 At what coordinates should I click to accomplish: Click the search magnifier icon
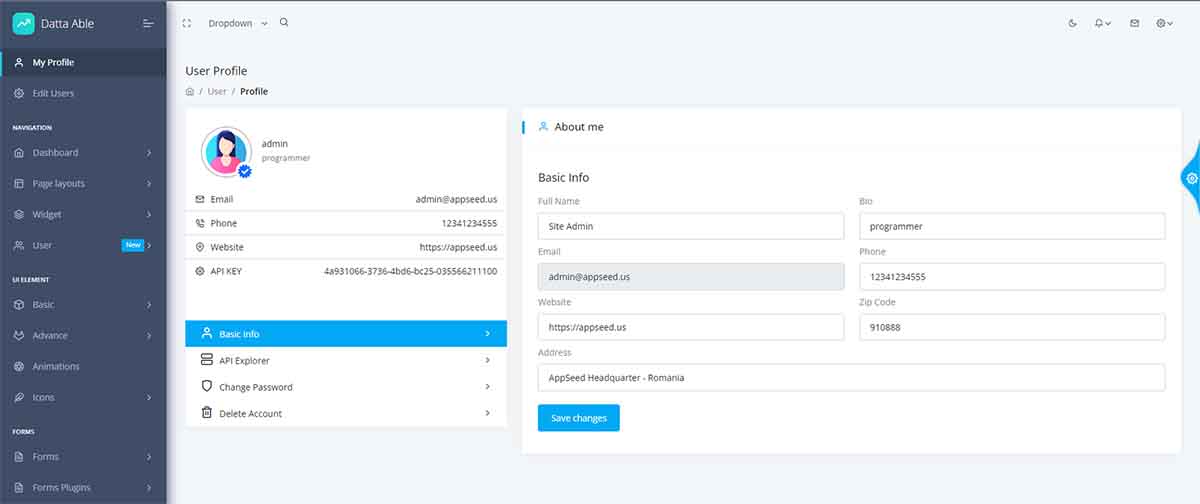pos(284,23)
